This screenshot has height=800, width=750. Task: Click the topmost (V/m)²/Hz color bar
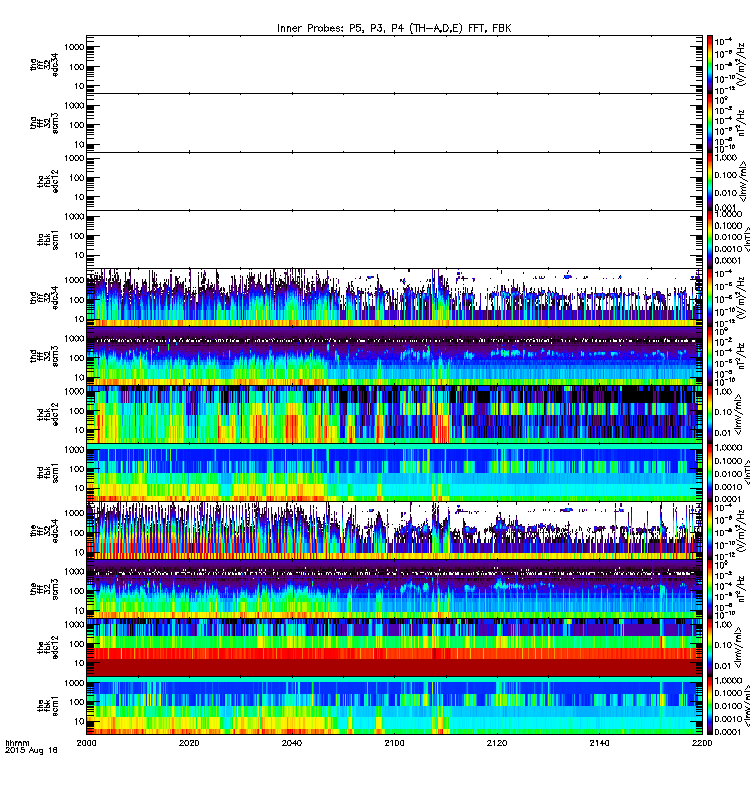(710, 64)
